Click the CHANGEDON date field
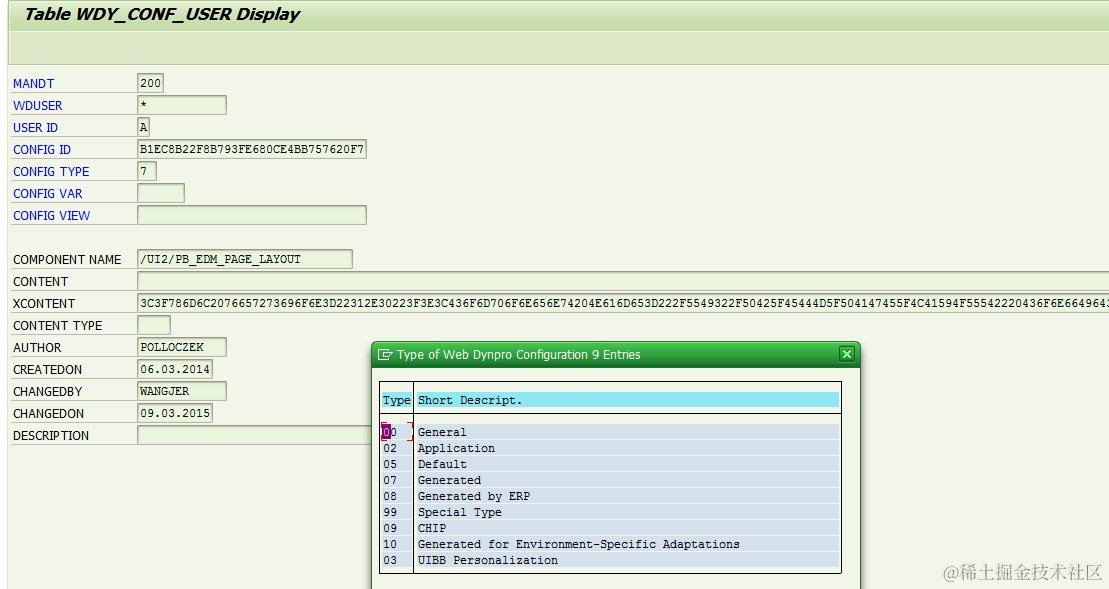Viewport: 1109px width, 589px height. pos(175,413)
